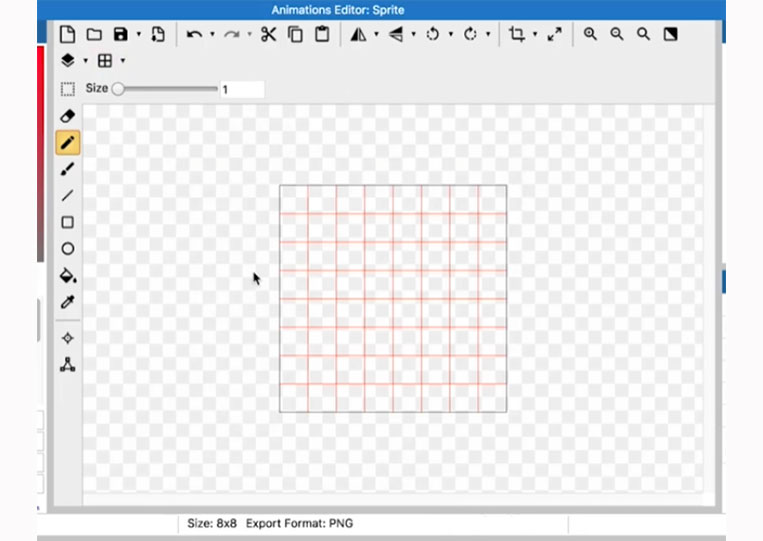Copy selection with Copy icon
The image size is (763, 541).
coord(295,35)
